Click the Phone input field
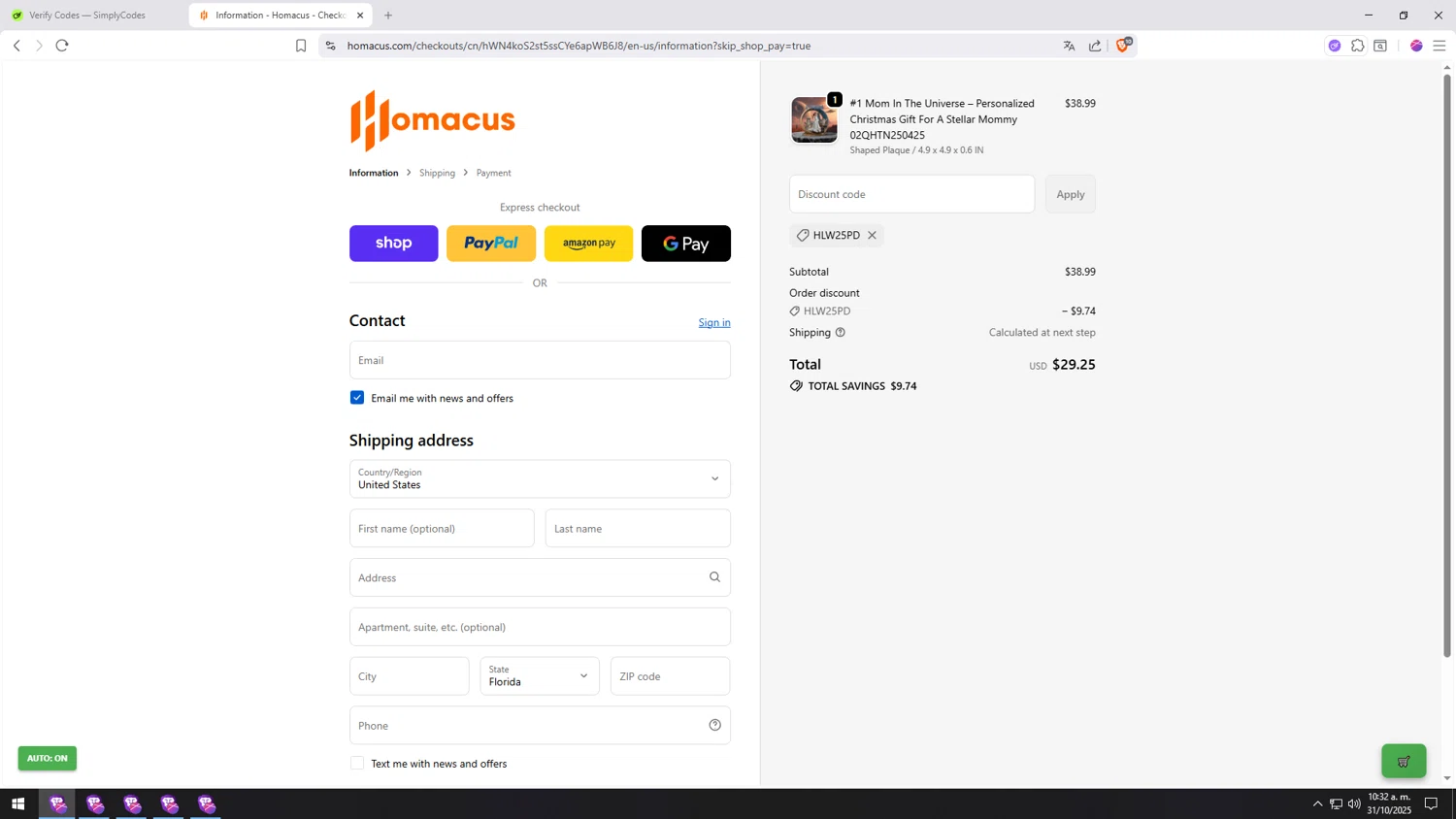Viewport: 1456px width, 819px height. coord(540,725)
